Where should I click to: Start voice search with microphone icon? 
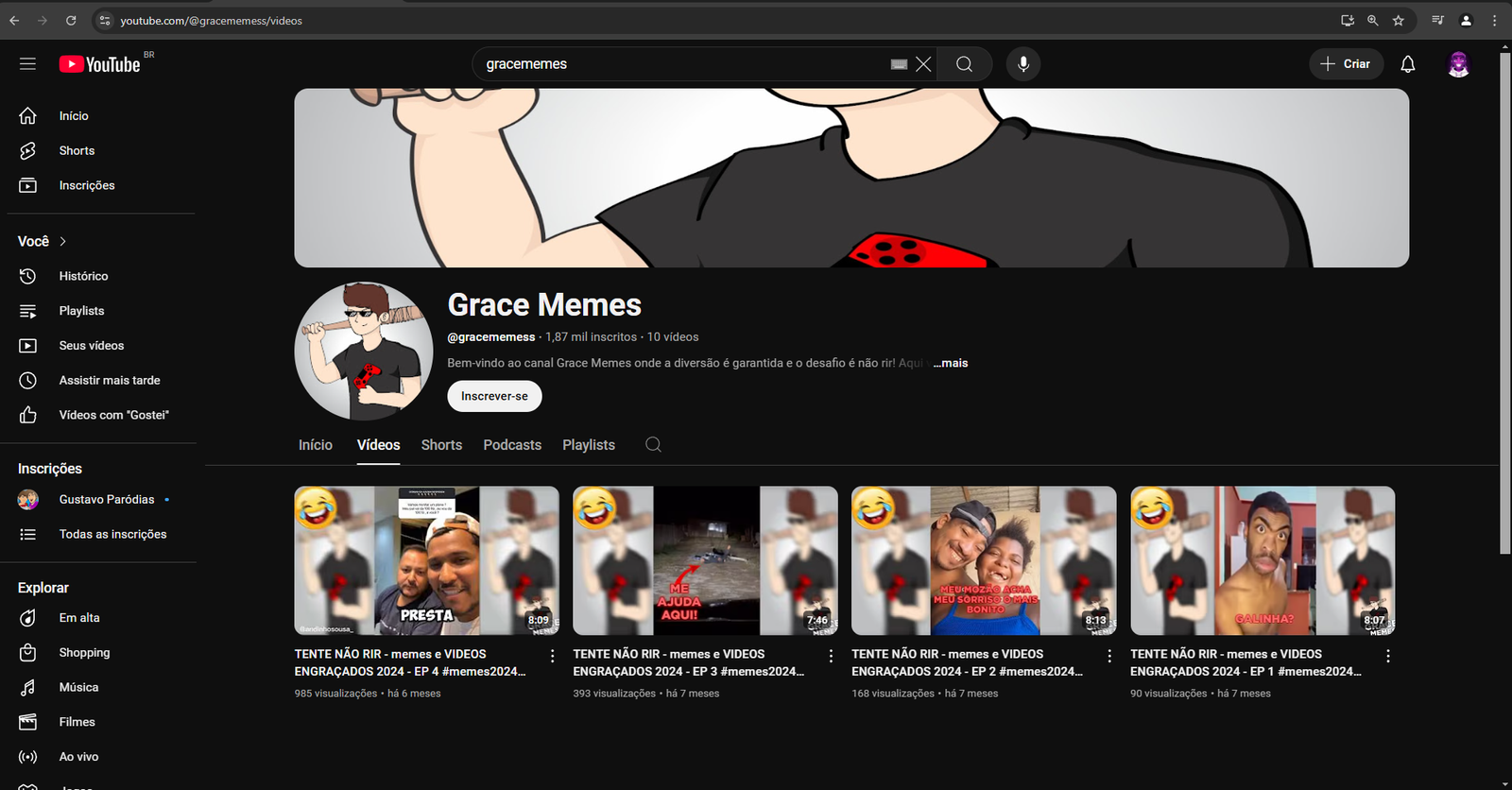pyautogui.click(x=1023, y=64)
